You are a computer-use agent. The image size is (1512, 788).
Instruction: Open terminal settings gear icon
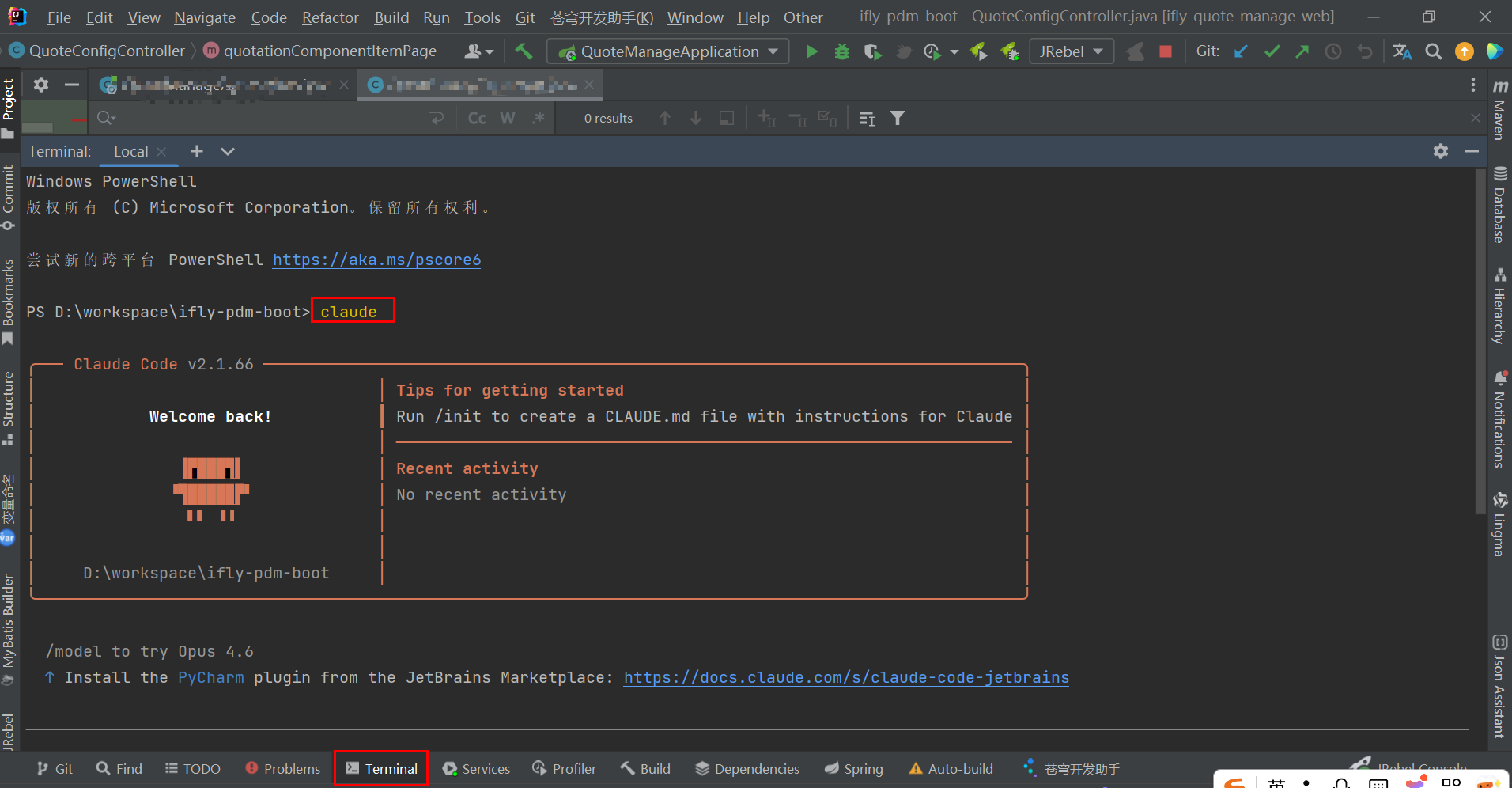click(1441, 151)
